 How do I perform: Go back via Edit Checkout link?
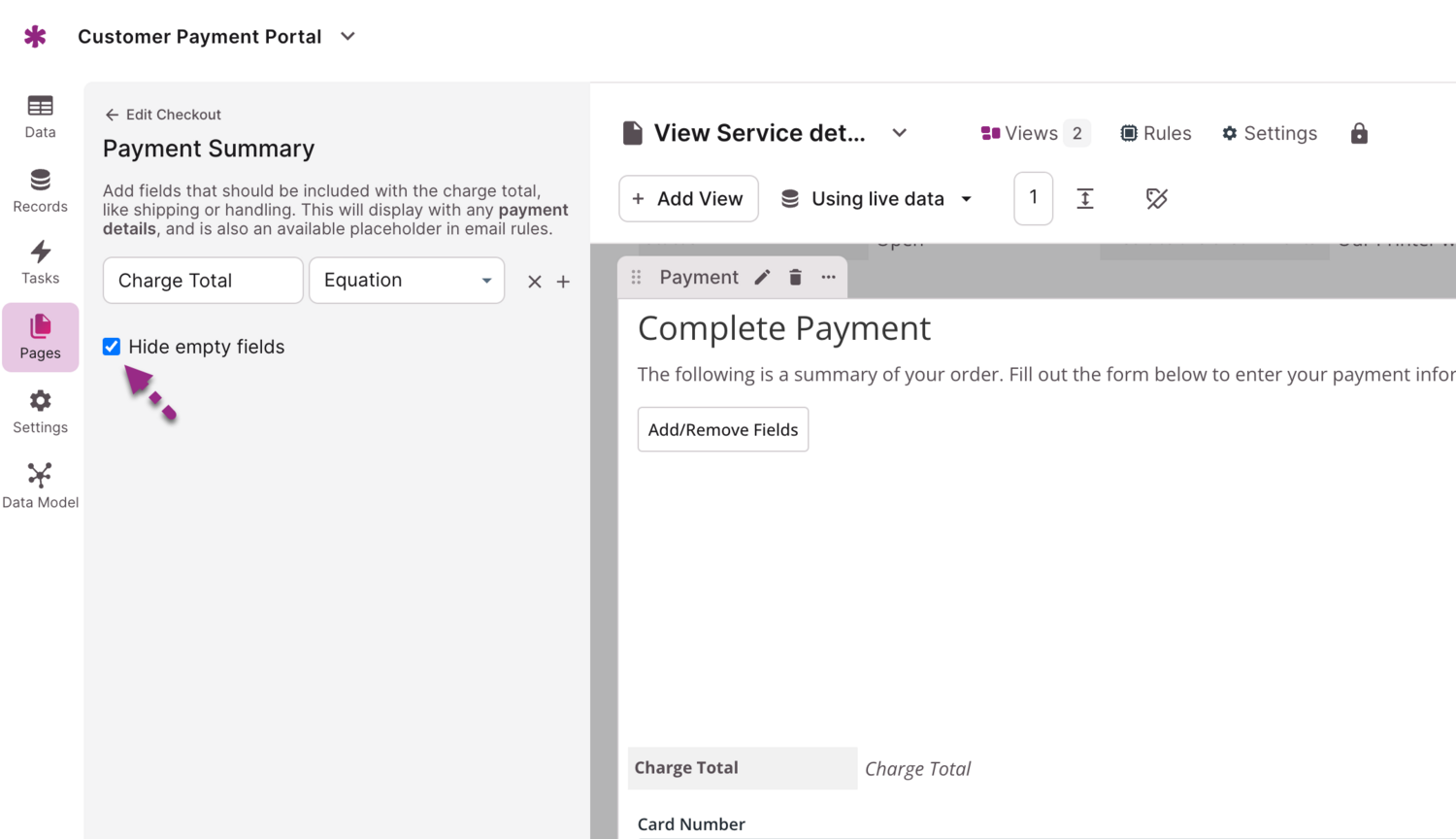(x=162, y=114)
